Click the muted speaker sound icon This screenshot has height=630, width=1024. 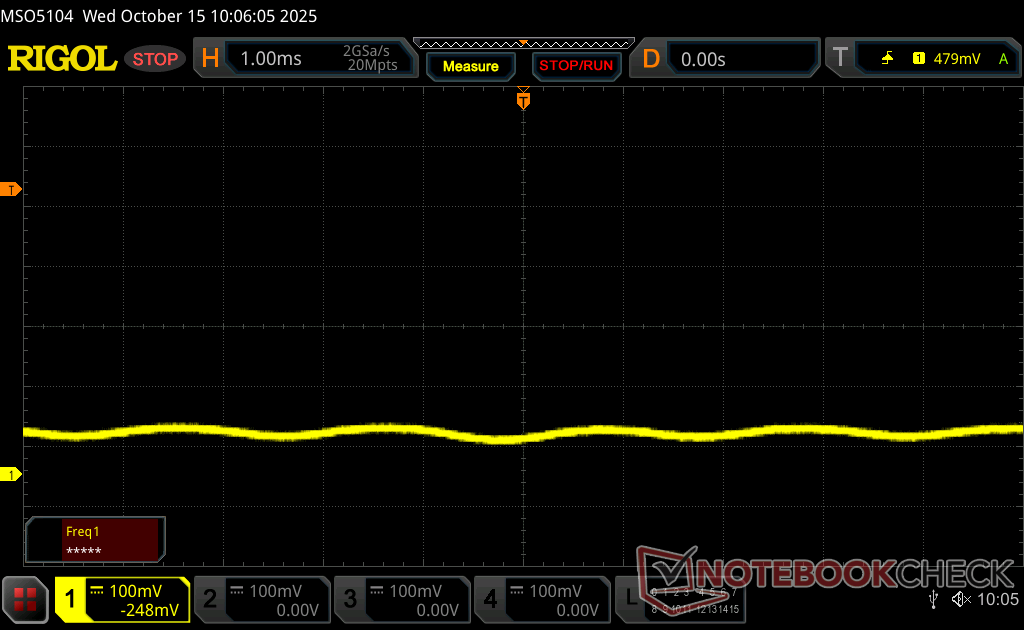[x=961, y=599]
